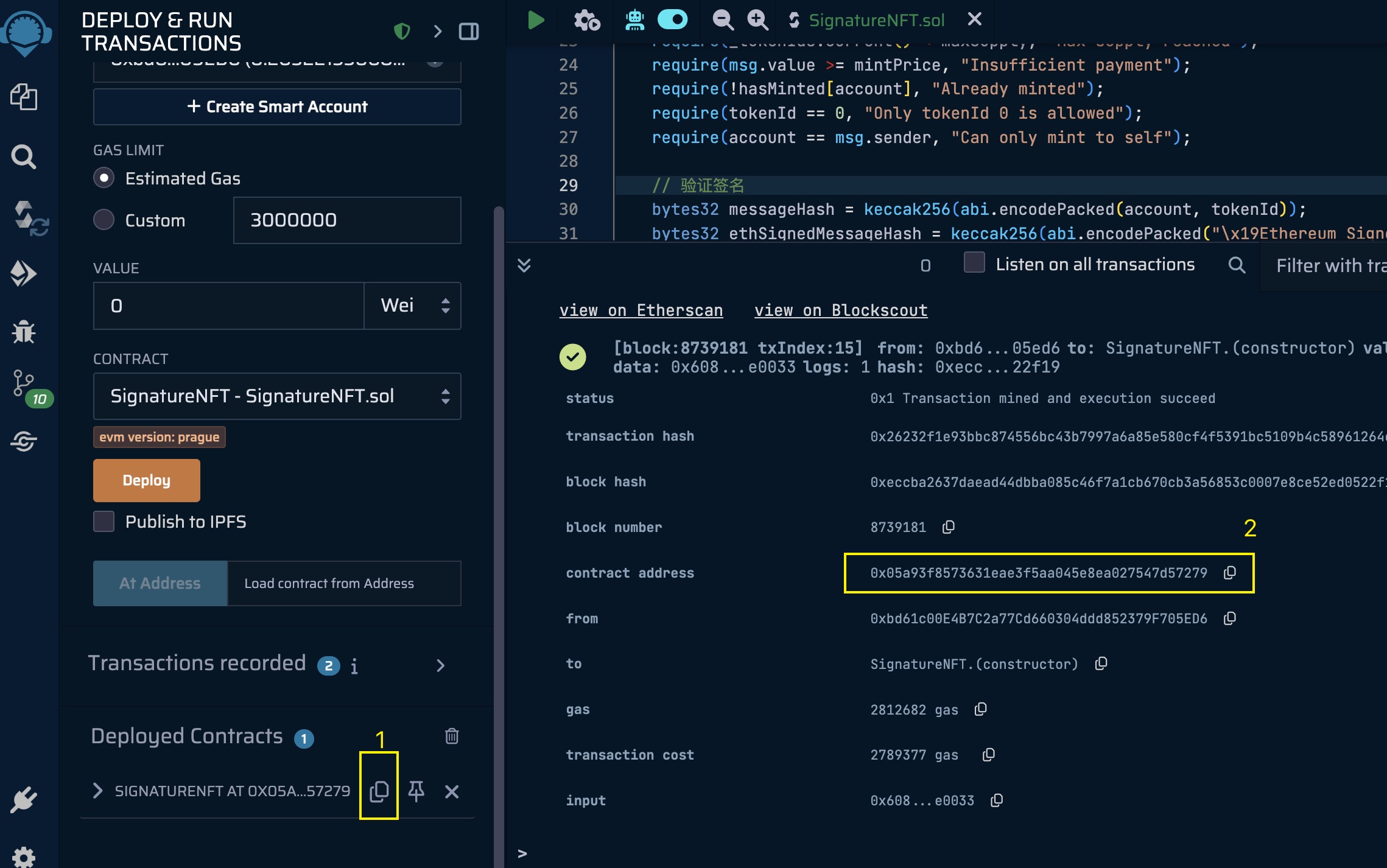
Task: Run script with green play icon
Action: point(535,20)
